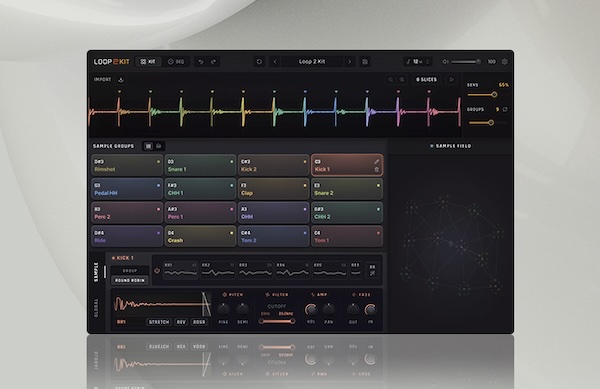This screenshot has height=389, width=600.
Task: Click the pencil edit icon on Kick 1
Action: tap(377, 162)
